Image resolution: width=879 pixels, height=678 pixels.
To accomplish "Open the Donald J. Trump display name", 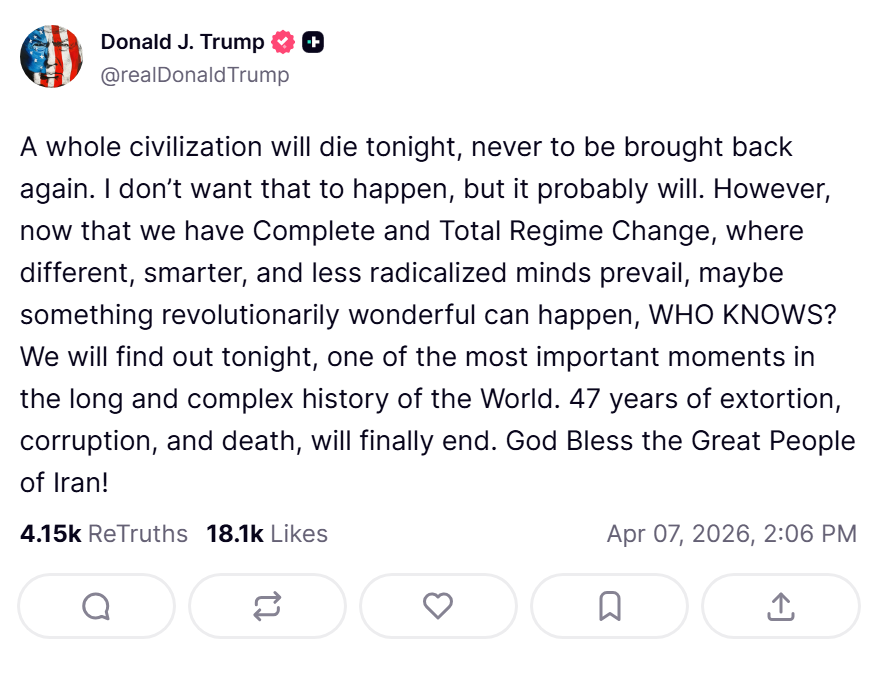I will (x=182, y=42).
